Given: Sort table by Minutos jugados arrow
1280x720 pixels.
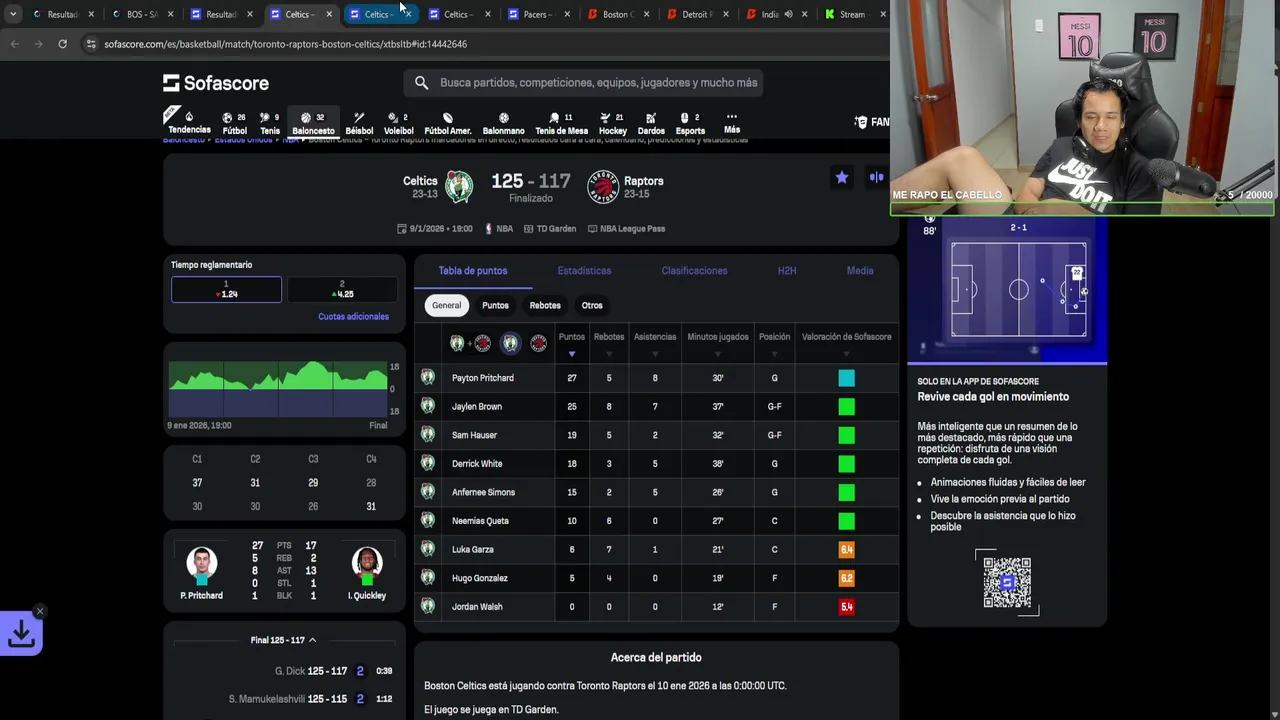Looking at the screenshot, I should tap(718, 354).
